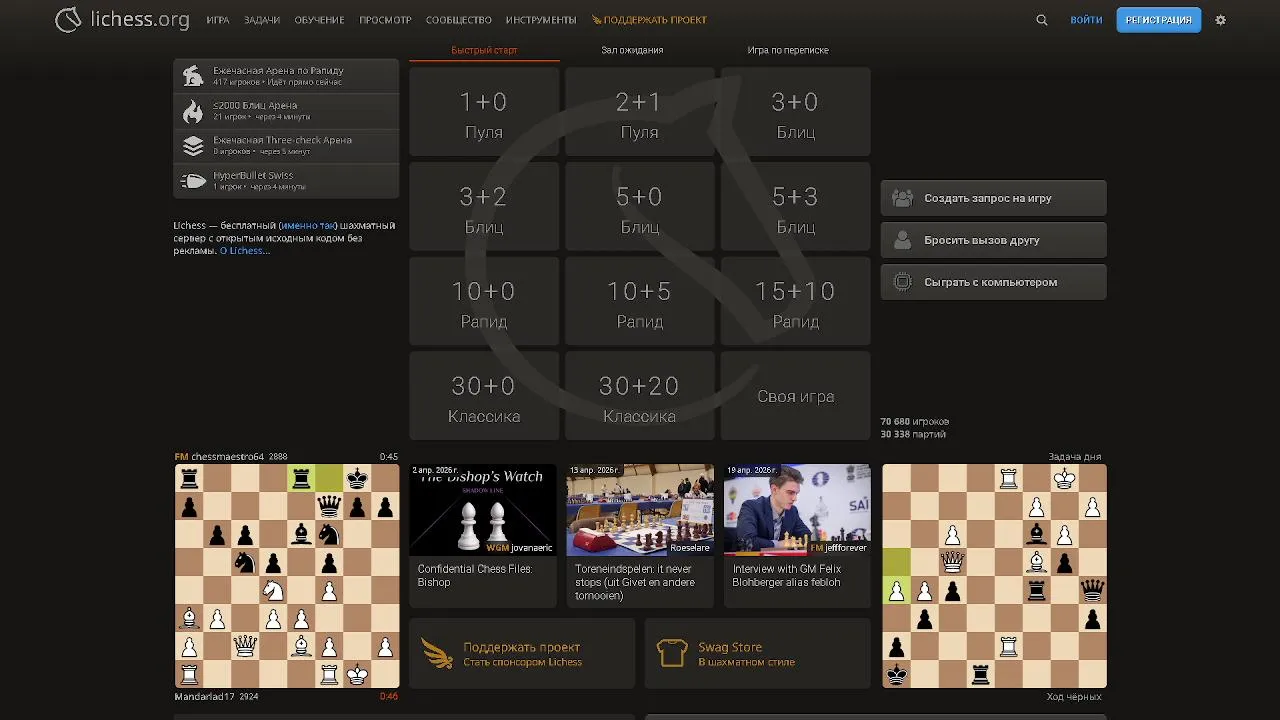This screenshot has height=720, width=1280.
Task: Open the ОБУЧЕНИЕ menu
Action: [x=319, y=20]
